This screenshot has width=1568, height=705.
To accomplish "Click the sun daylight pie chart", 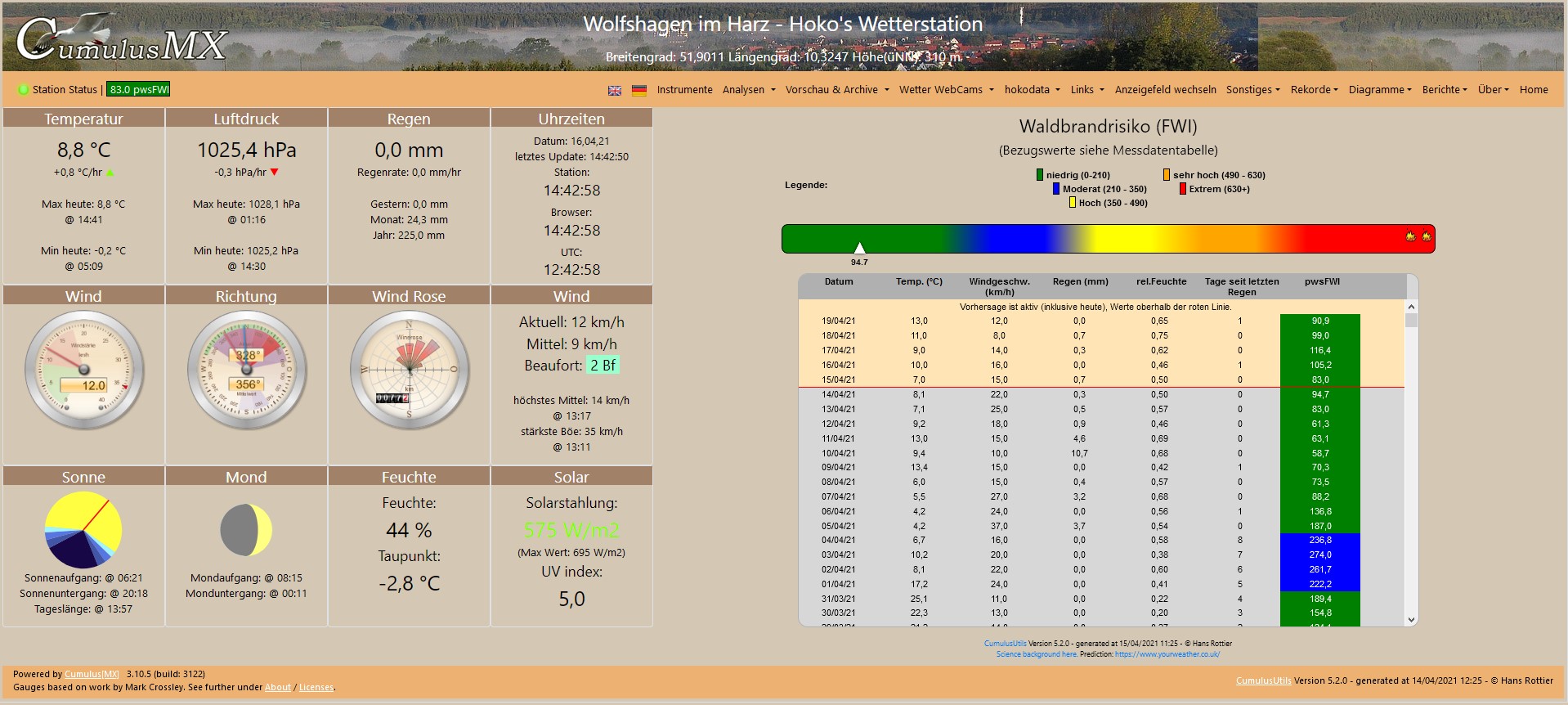I will (83, 530).
